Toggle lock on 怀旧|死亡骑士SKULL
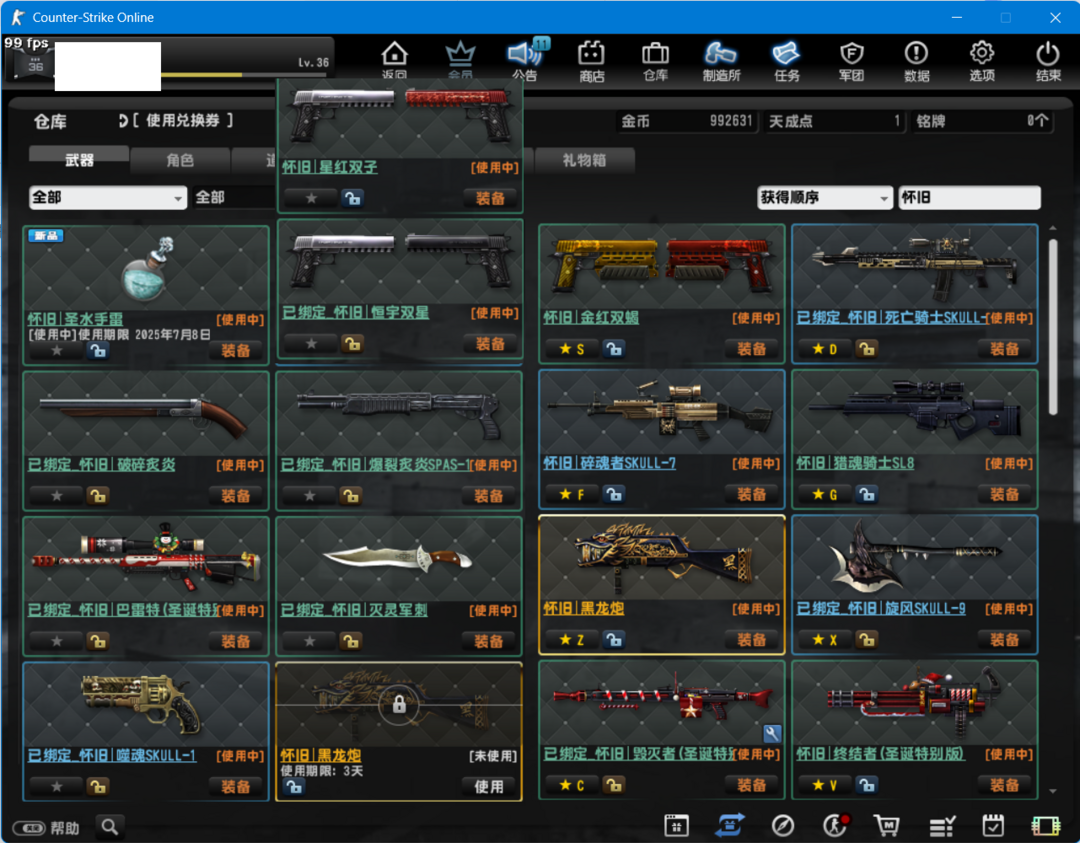 pyautogui.click(x=866, y=348)
